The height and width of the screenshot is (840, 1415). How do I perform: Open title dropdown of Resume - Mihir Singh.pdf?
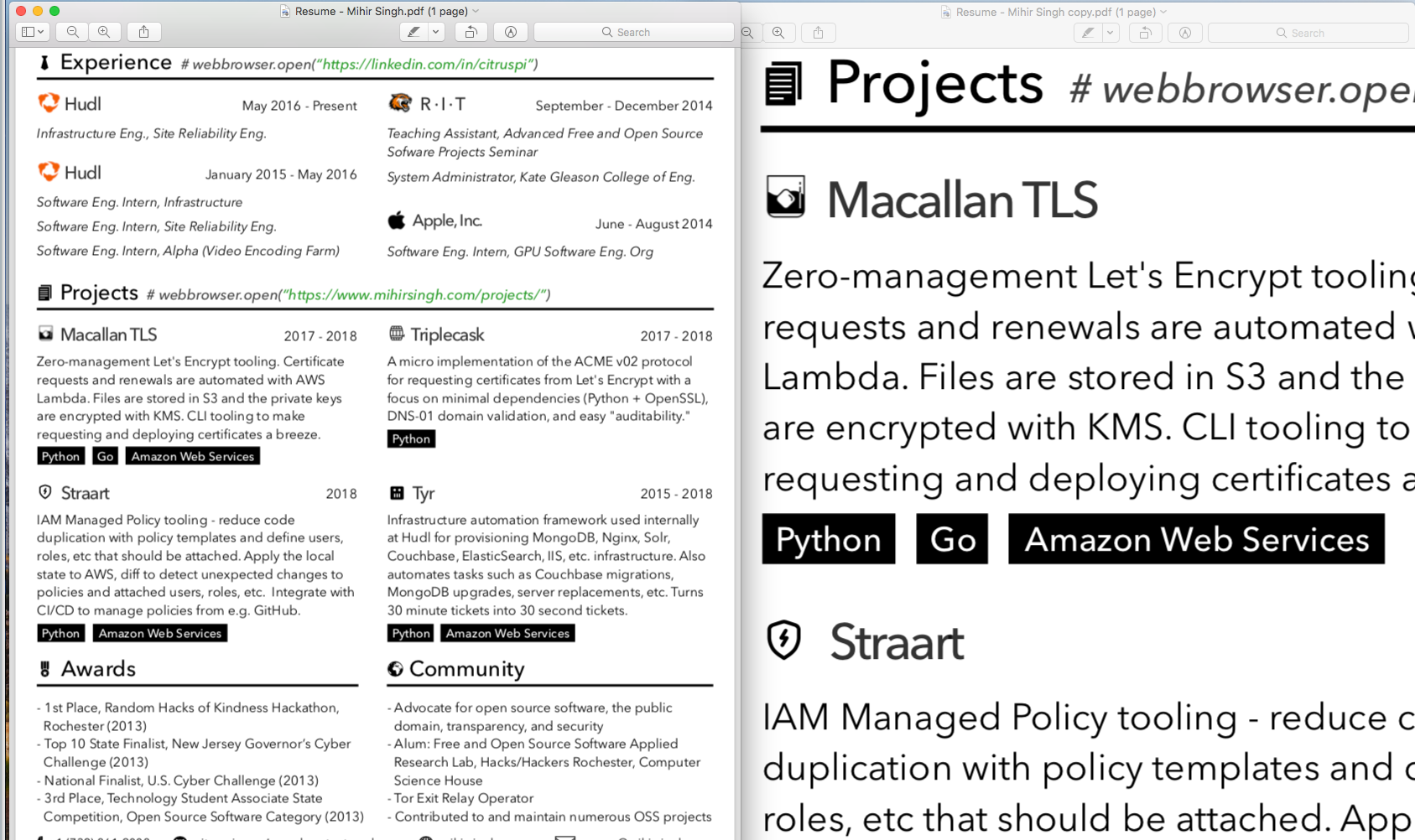(476, 11)
